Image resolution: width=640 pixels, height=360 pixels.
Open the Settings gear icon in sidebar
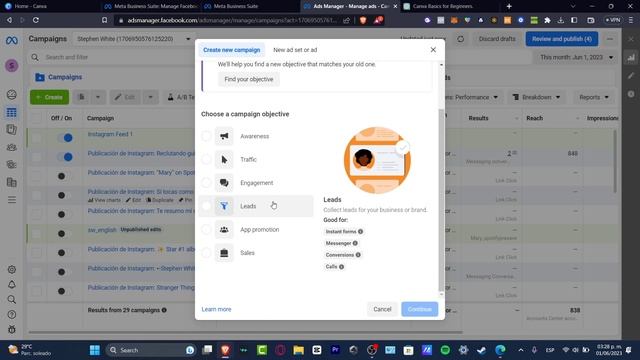11,269
